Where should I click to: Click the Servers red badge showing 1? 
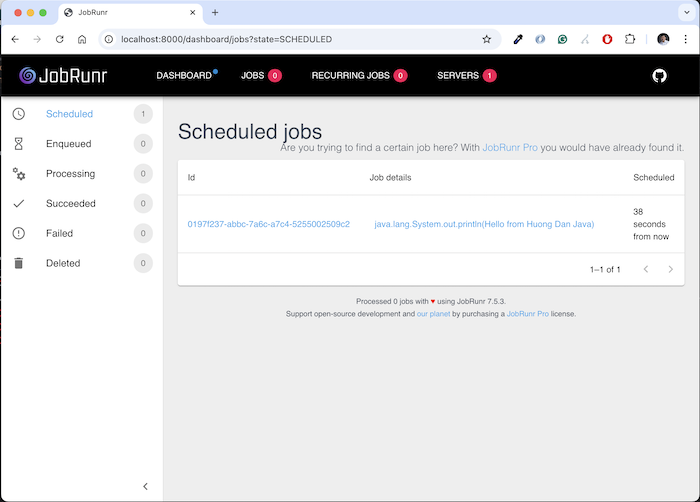(489, 75)
